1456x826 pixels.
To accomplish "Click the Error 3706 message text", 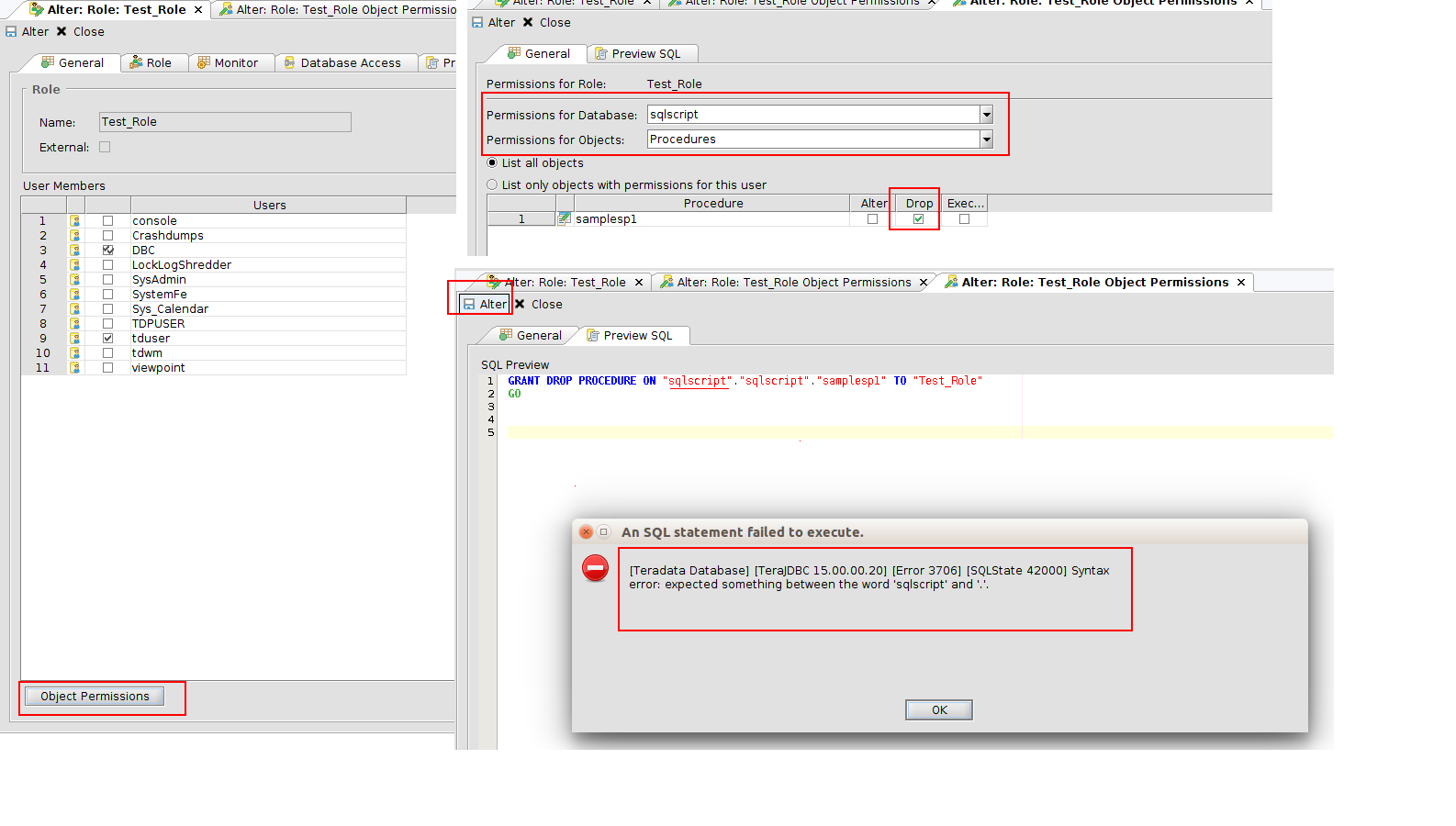I will (x=869, y=577).
